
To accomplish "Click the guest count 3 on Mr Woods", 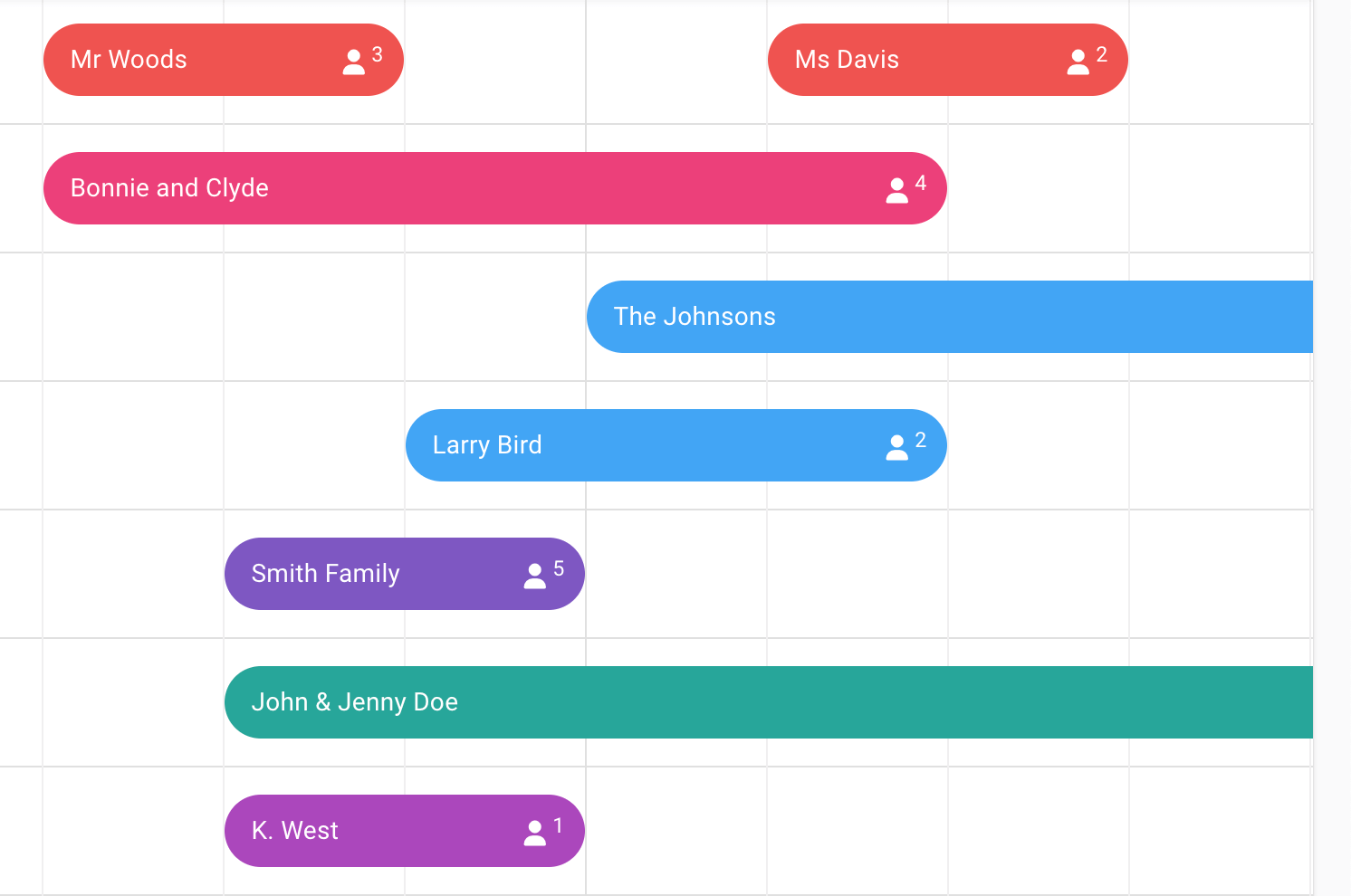I will click(378, 55).
